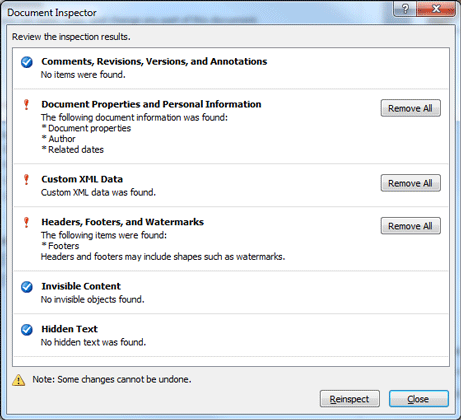Click the Hidden Text heading

pos(69,329)
